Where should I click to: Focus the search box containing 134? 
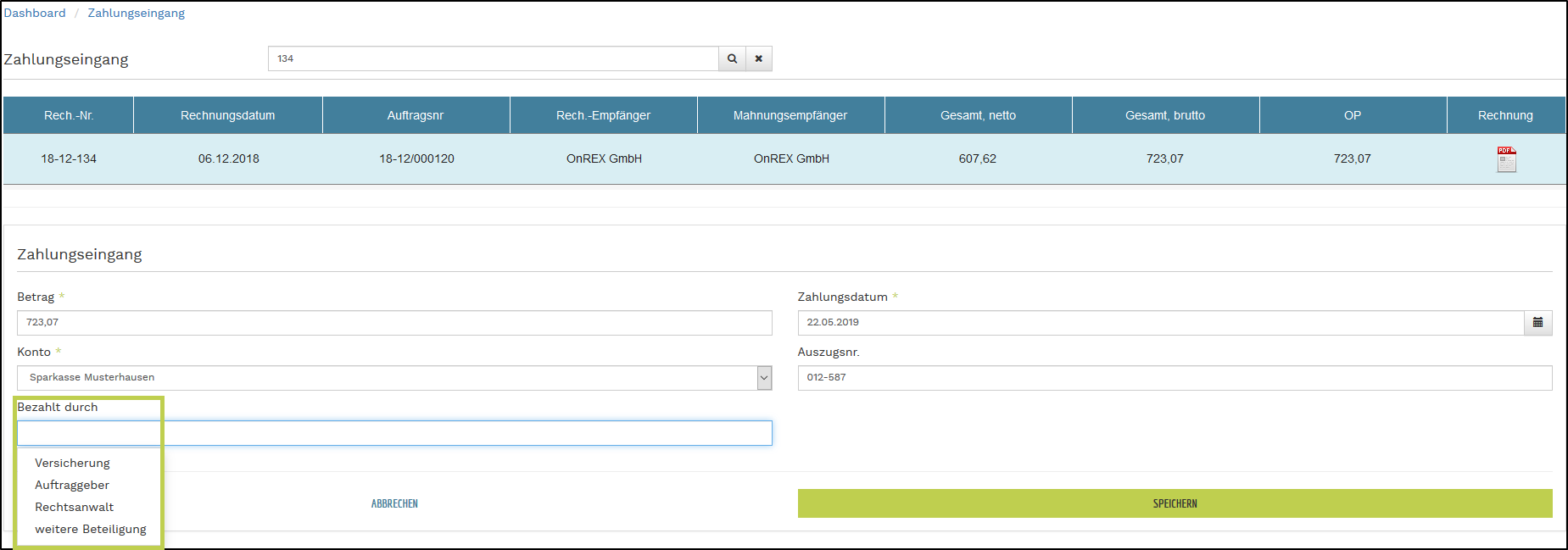click(x=493, y=58)
